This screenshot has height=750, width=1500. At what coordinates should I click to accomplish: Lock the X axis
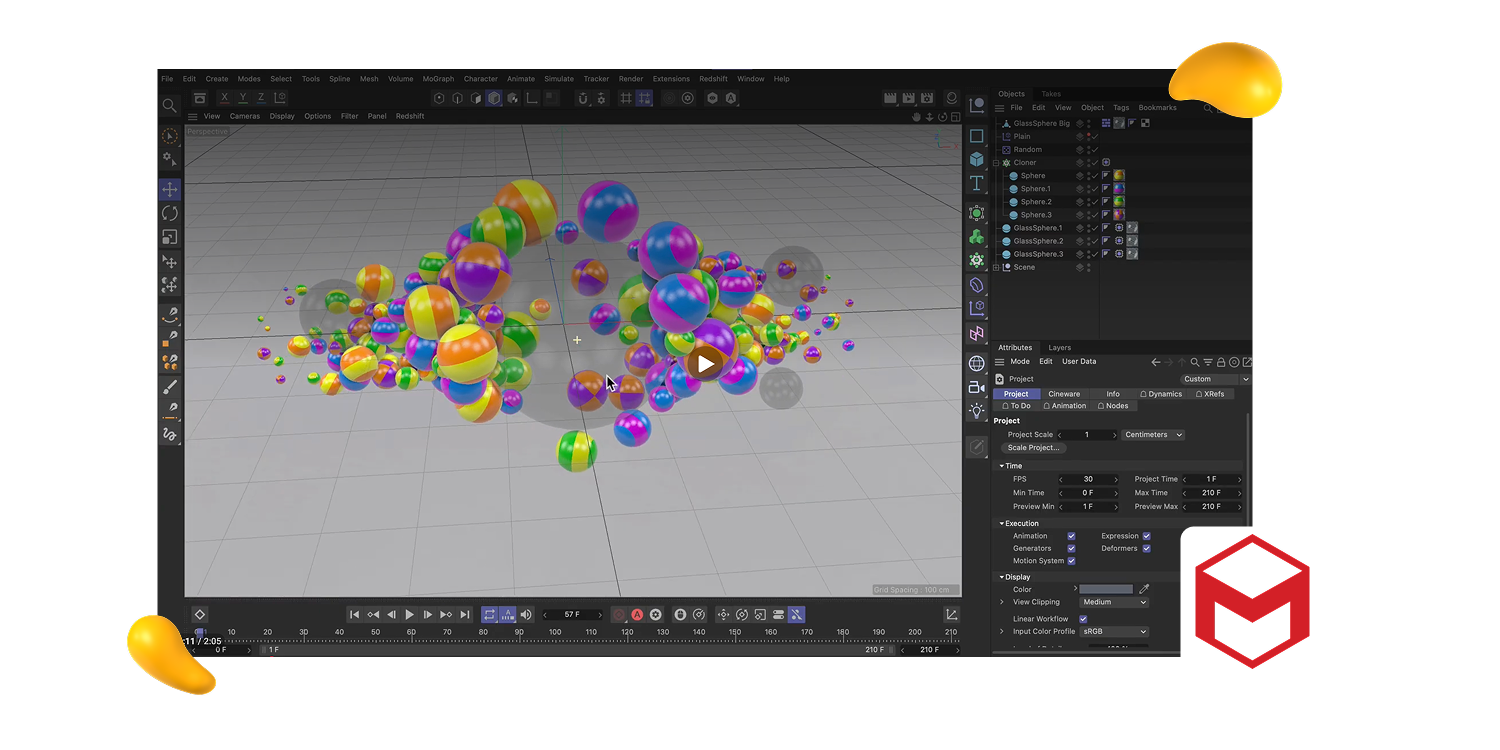tap(225, 98)
